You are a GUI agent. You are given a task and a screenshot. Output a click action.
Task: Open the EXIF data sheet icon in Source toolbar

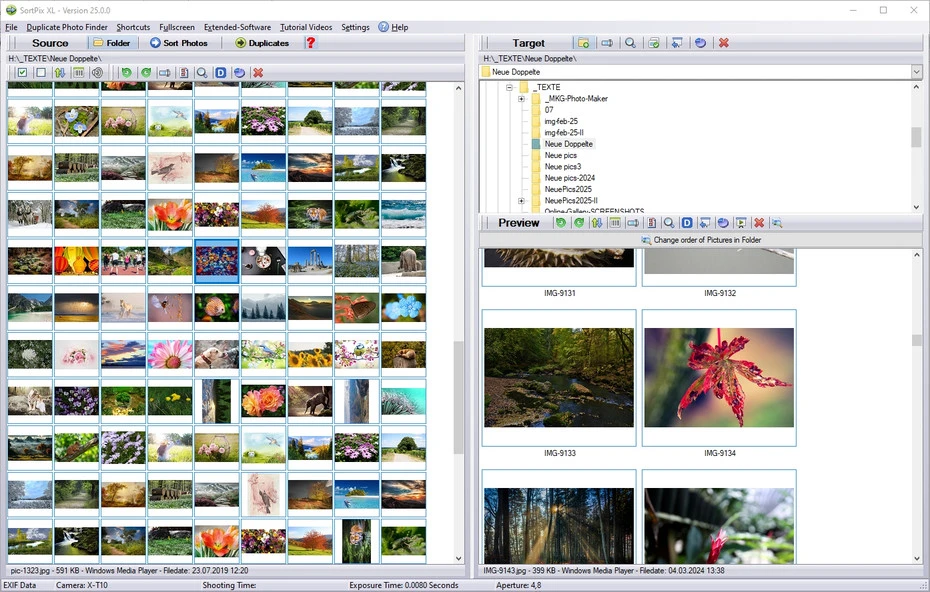[182, 72]
